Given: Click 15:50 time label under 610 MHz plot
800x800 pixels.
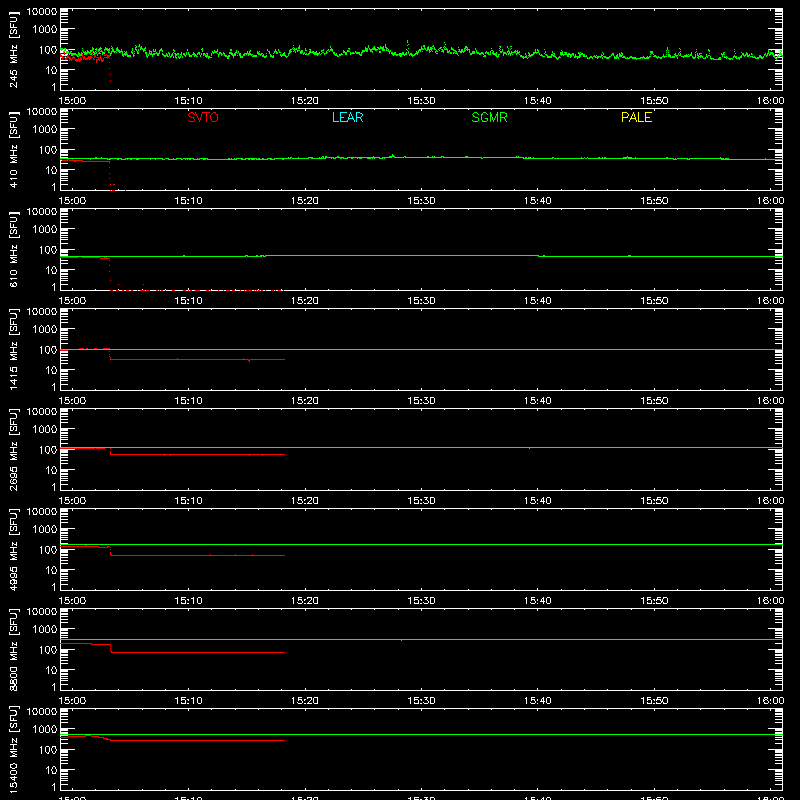Looking at the screenshot, I should click(654, 301).
